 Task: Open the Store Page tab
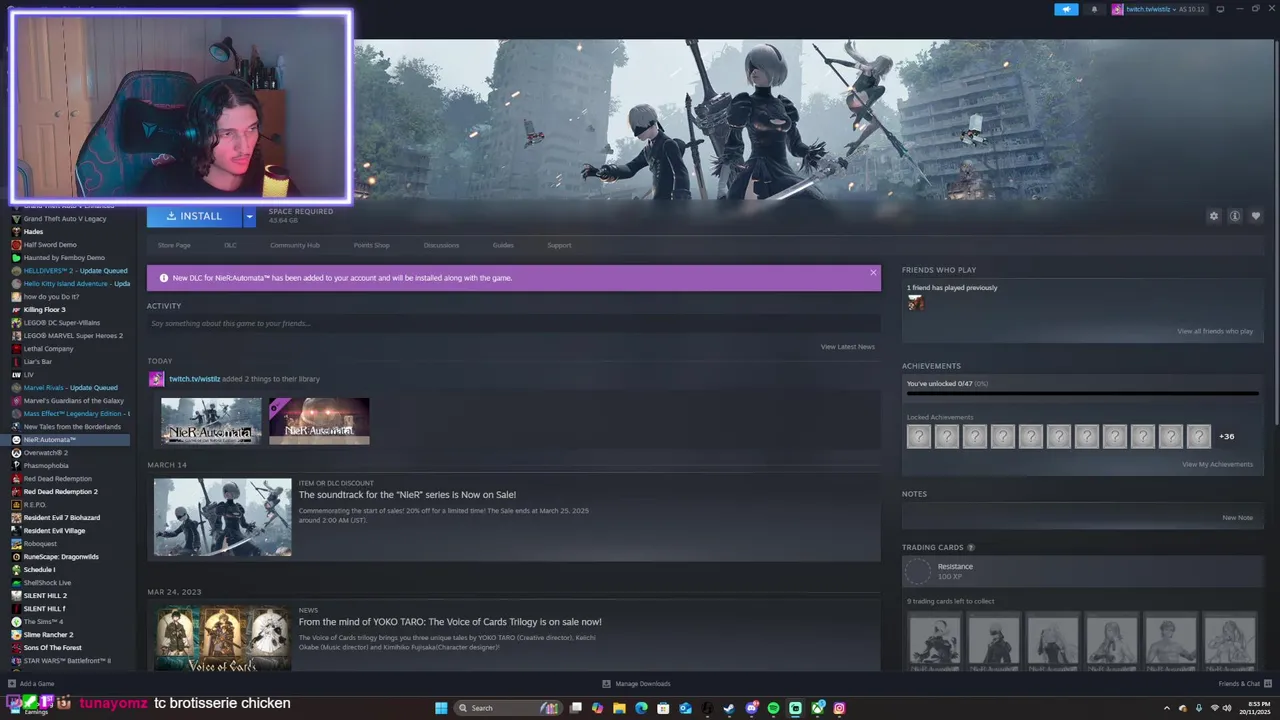click(174, 245)
